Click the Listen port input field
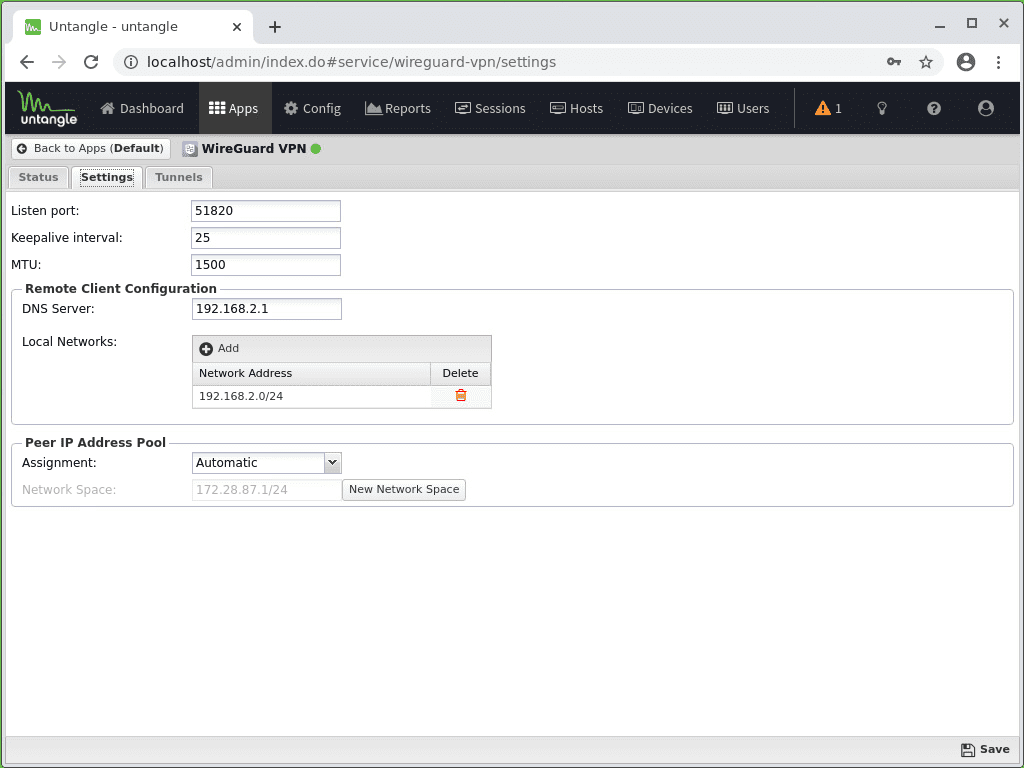The image size is (1024, 768). [x=265, y=211]
